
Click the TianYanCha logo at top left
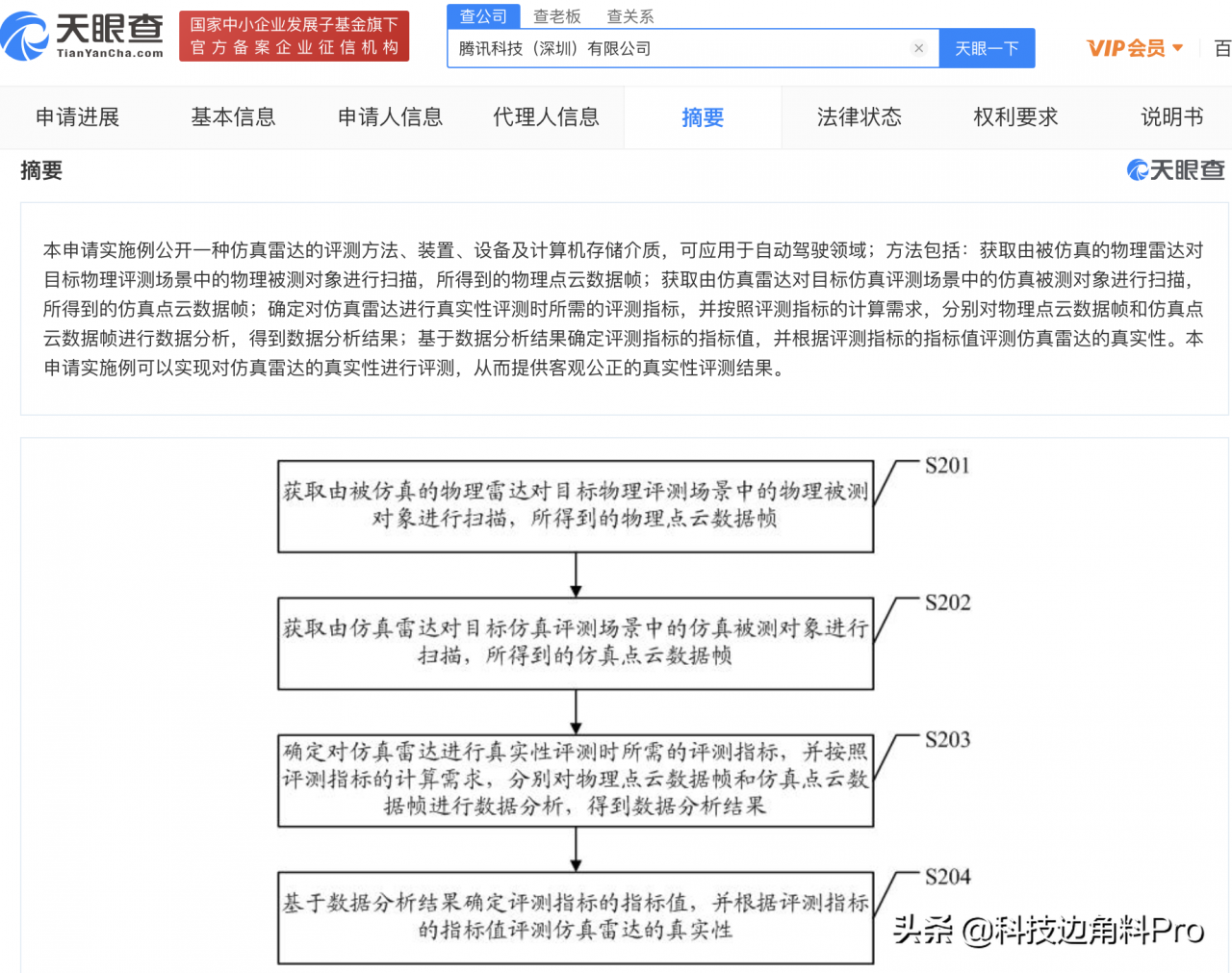(x=83, y=36)
